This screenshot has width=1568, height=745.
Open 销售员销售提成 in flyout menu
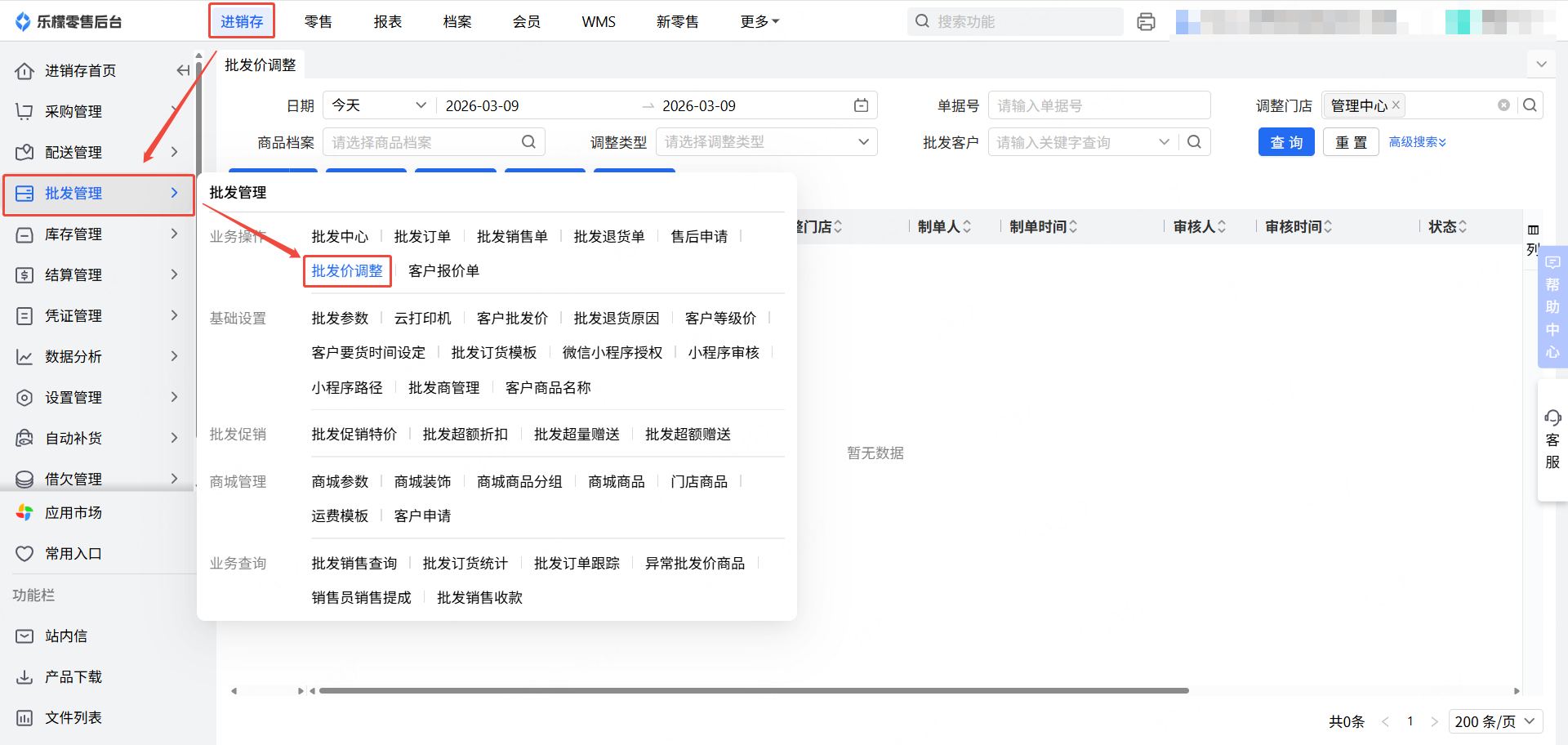[361, 598]
